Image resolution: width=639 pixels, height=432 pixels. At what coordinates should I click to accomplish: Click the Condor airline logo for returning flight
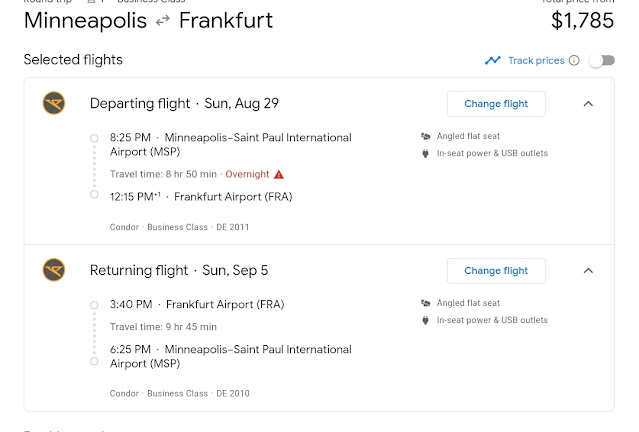click(54, 270)
